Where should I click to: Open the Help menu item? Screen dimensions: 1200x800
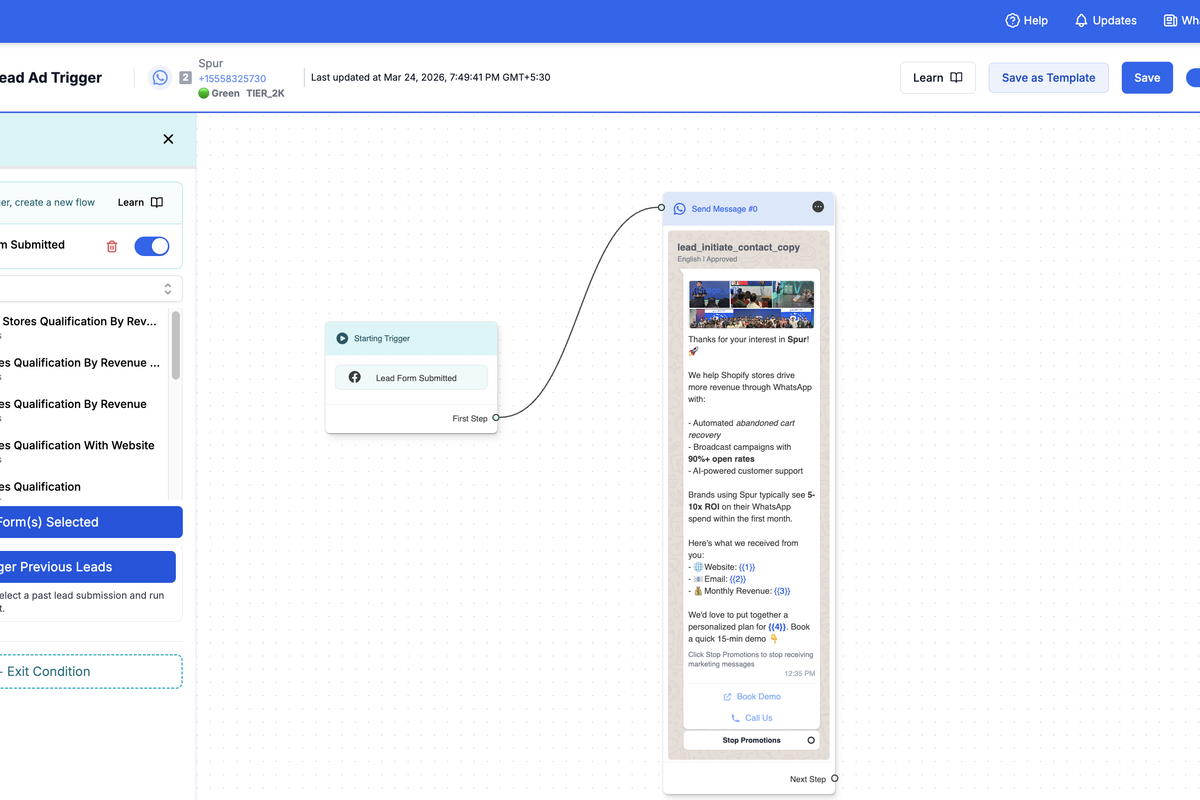1026,20
